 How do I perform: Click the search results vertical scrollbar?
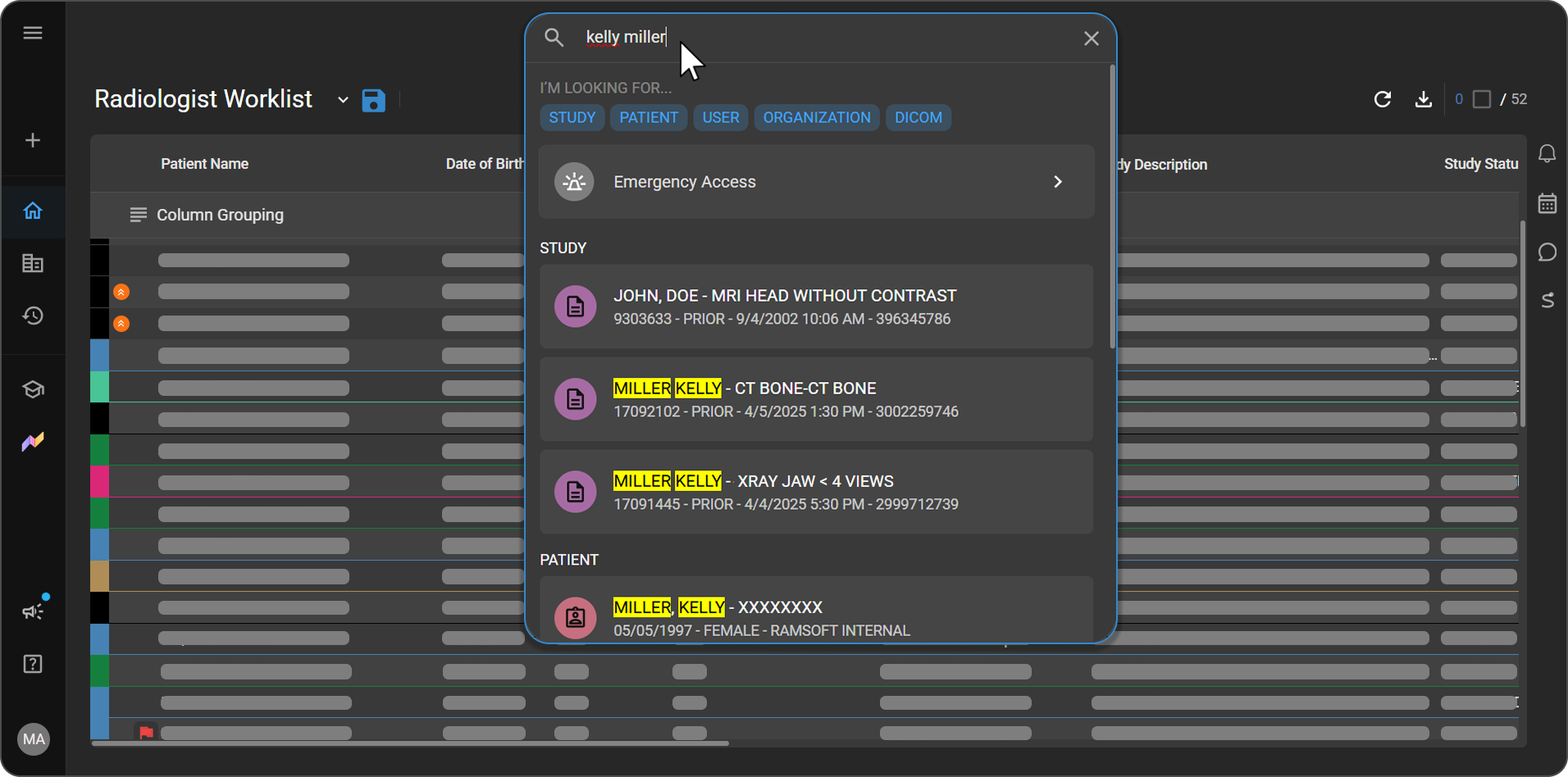(x=1113, y=207)
